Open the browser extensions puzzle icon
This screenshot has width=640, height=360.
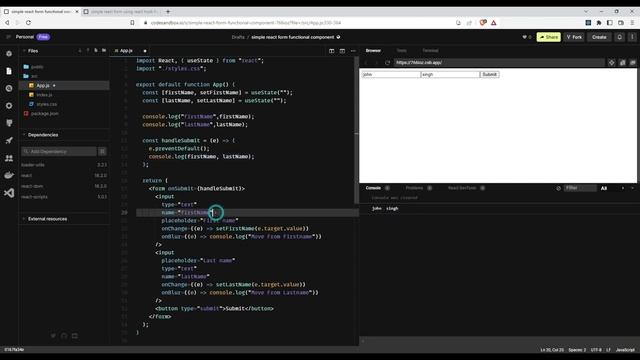pos(599,23)
